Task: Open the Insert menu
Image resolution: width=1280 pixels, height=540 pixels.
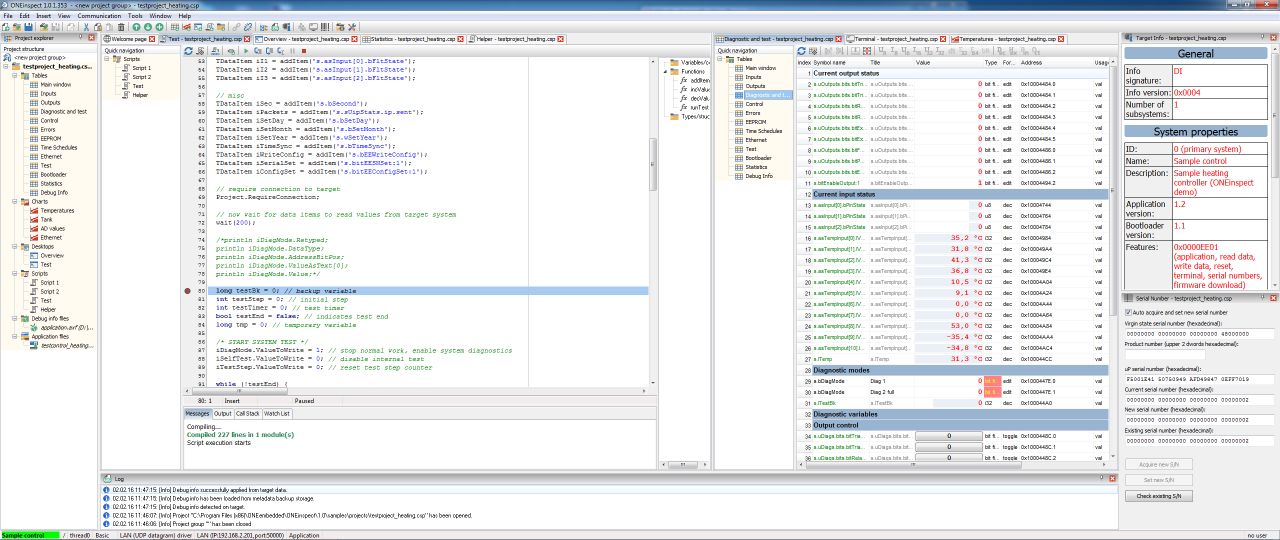Action: point(43,16)
